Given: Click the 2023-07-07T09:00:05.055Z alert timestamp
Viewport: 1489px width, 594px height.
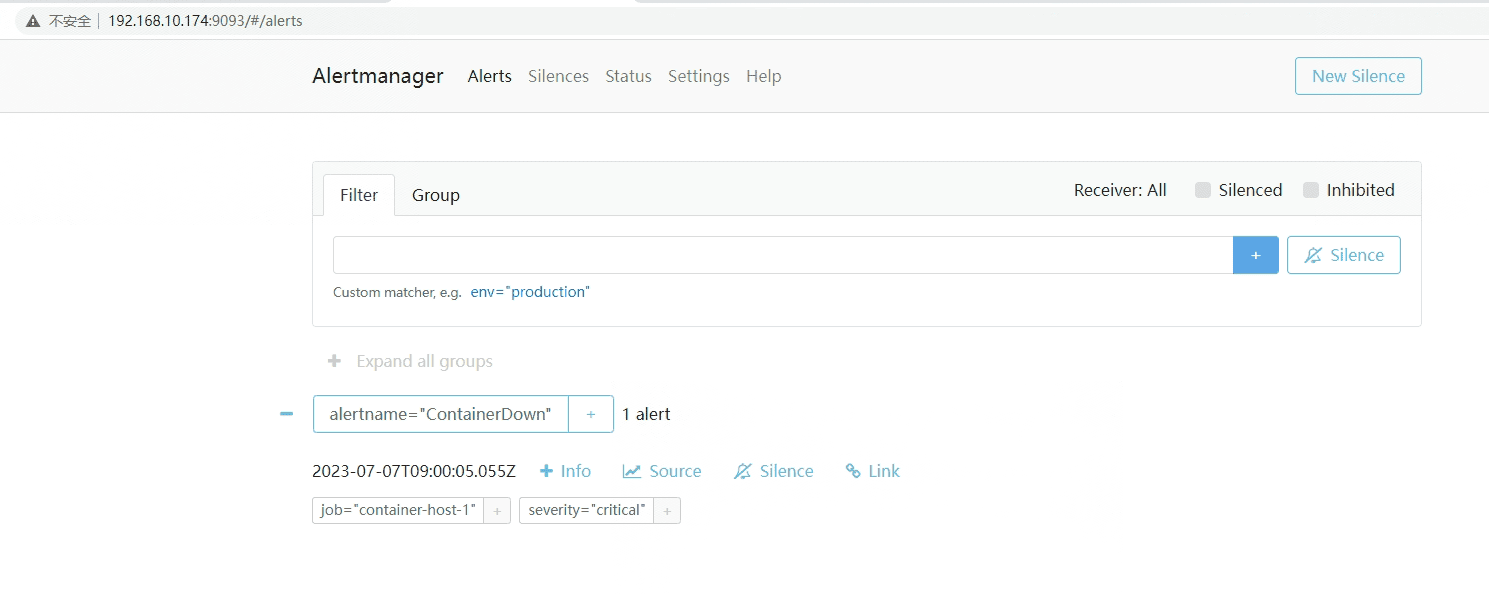Looking at the screenshot, I should [x=414, y=471].
